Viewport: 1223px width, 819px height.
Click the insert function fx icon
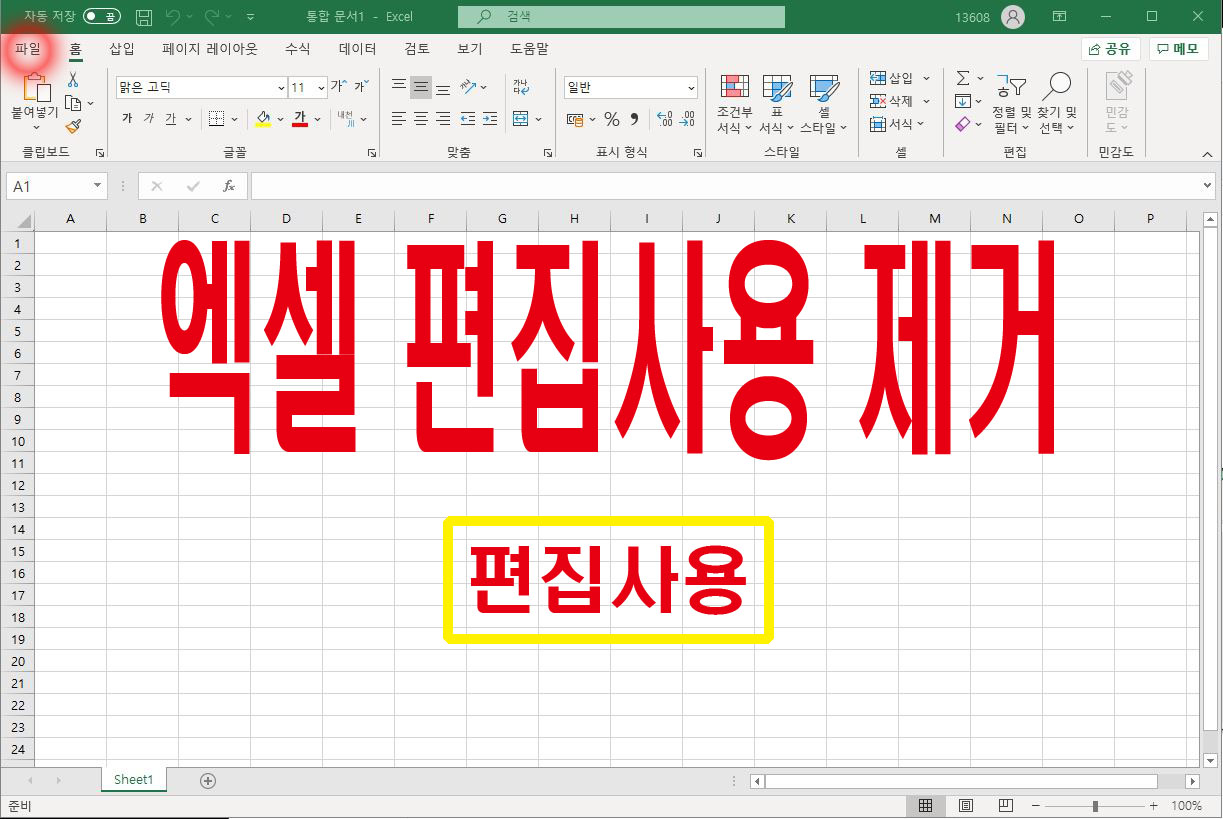click(x=229, y=186)
